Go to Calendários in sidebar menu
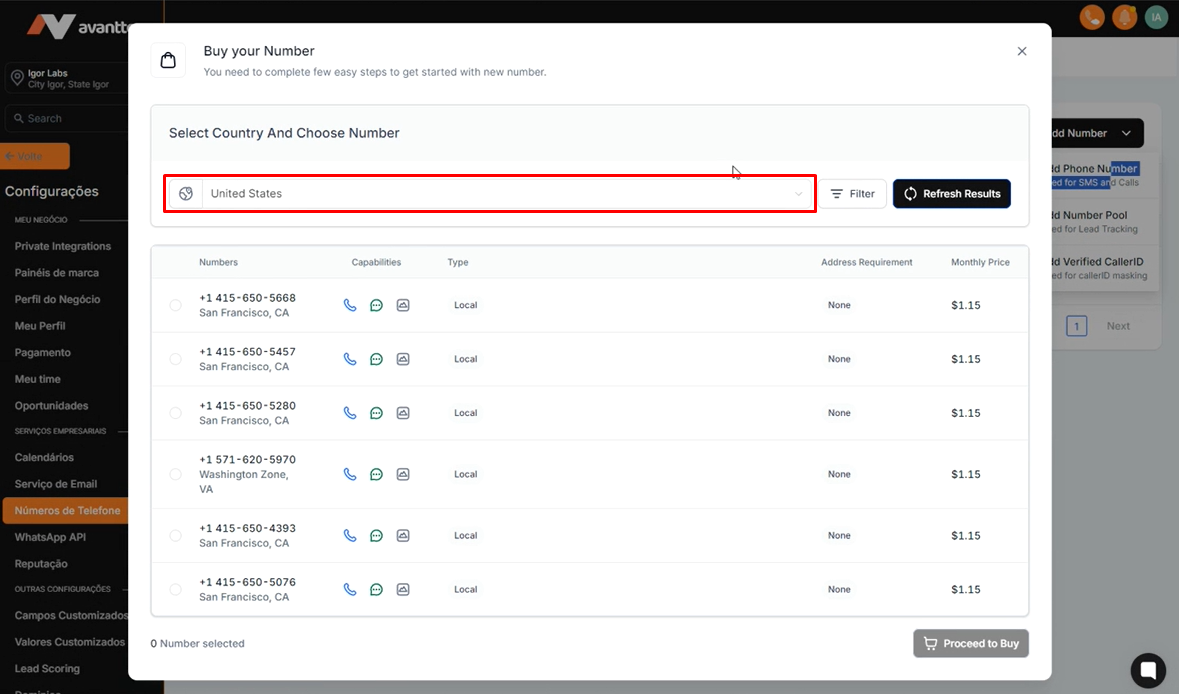Screen dimensions: 1179x694 point(44,457)
